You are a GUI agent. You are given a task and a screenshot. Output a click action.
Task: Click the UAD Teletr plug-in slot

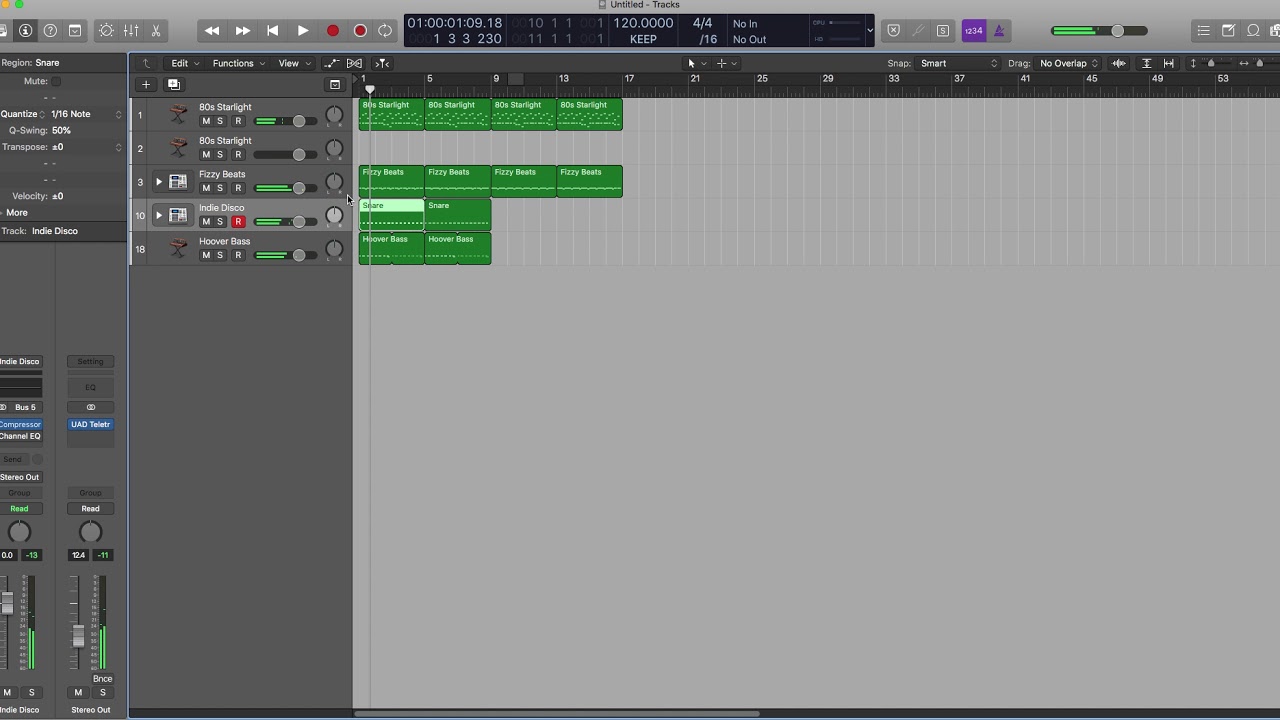(x=90, y=424)
